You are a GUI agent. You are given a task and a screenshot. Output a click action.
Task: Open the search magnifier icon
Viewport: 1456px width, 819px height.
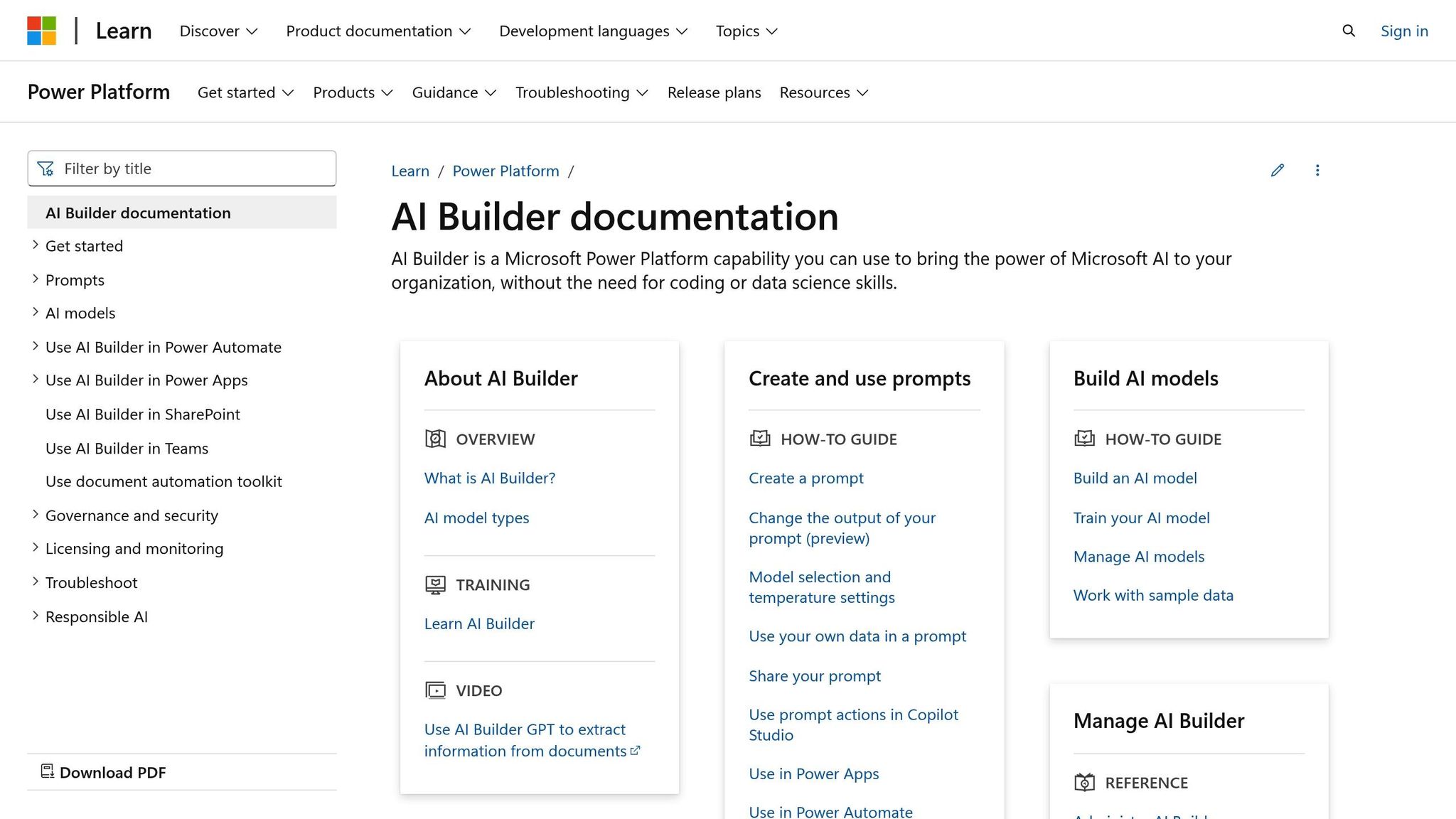pos(1349,31)
